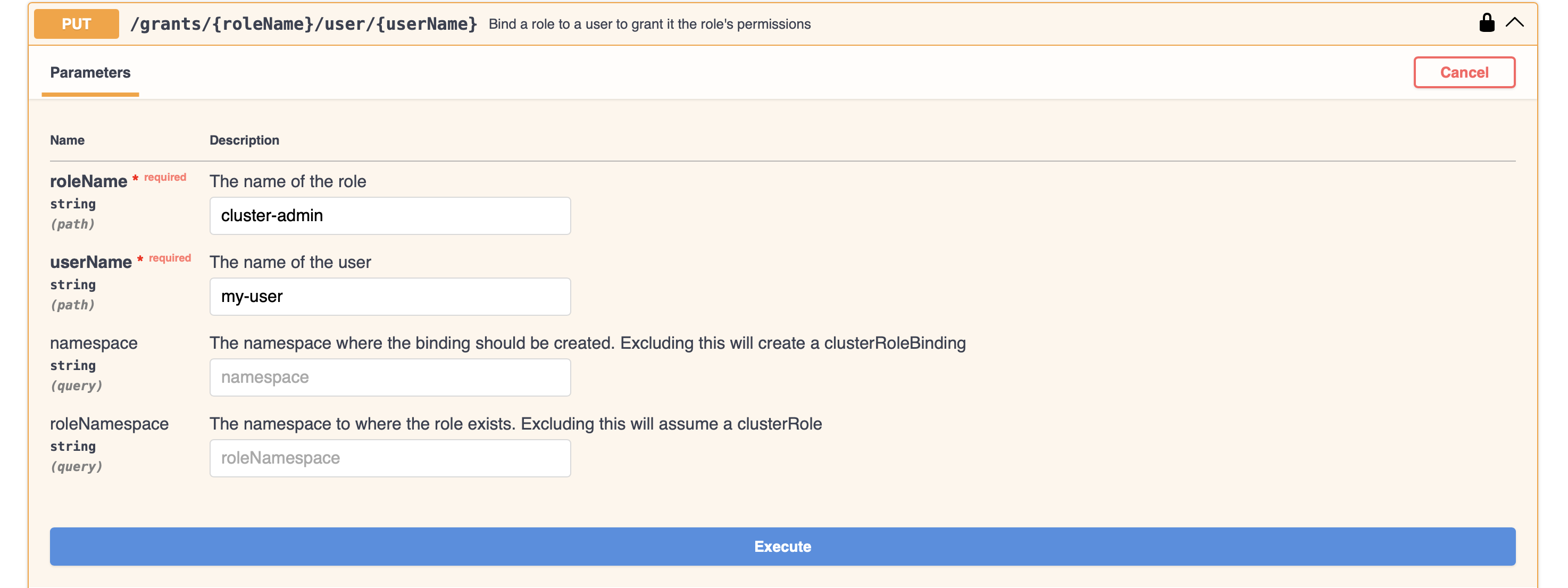Click the userName parameter label
Screen dimensions: 1568x588
tap(91, 262)
